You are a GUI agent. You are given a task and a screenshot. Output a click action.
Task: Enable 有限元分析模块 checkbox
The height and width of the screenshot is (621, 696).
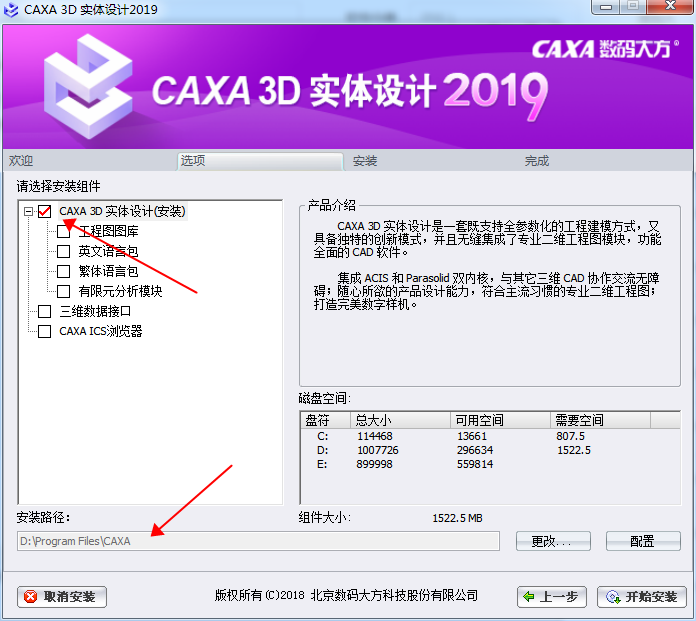[63, 291]
